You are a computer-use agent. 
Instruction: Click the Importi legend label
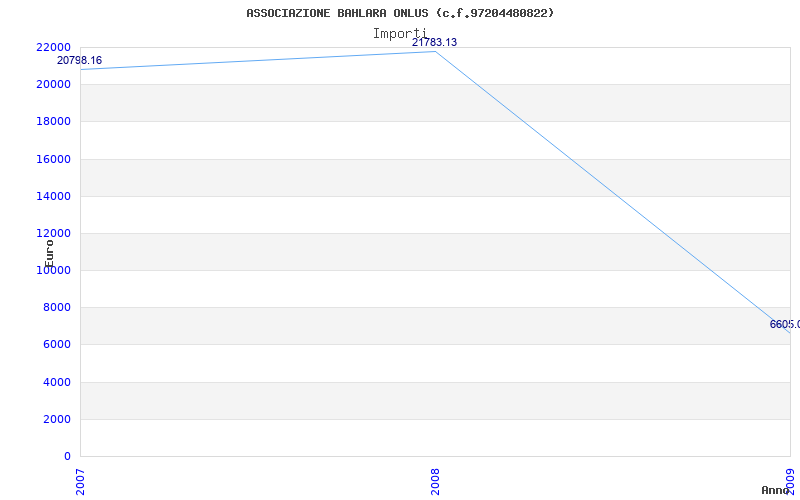coord(400,34)
